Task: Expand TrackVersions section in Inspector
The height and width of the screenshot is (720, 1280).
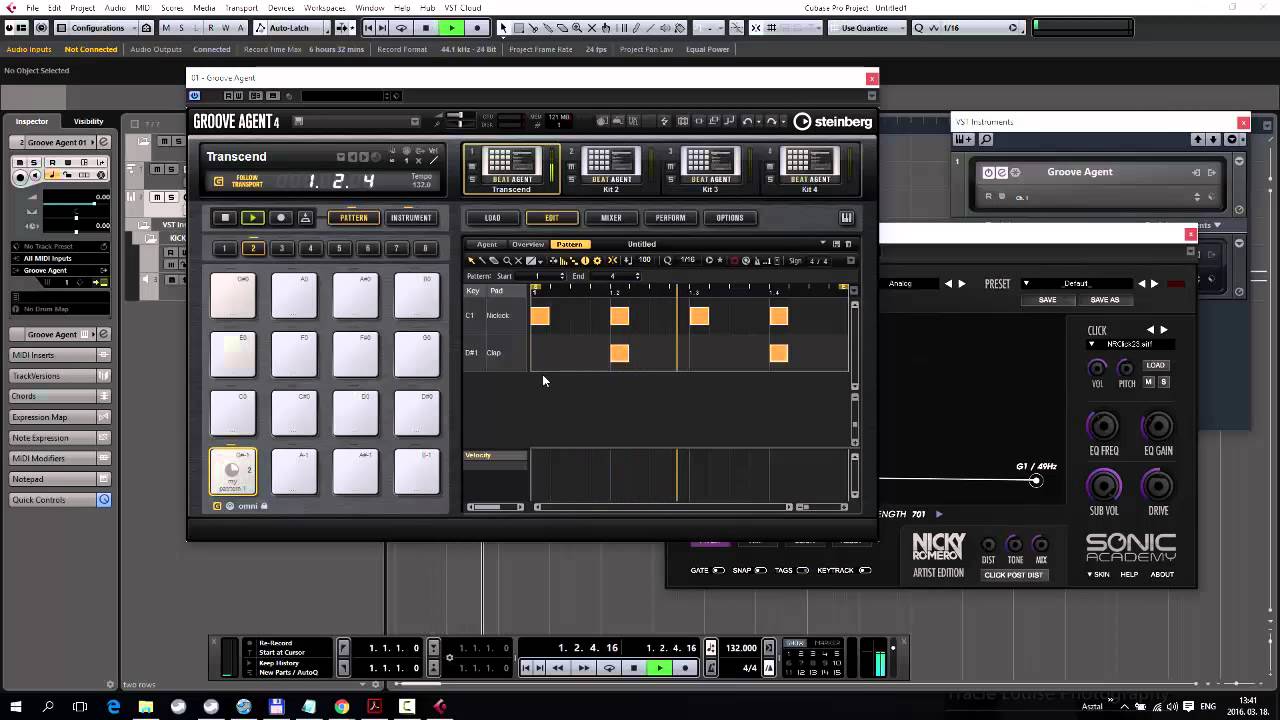Action: (x=60, y=376)
